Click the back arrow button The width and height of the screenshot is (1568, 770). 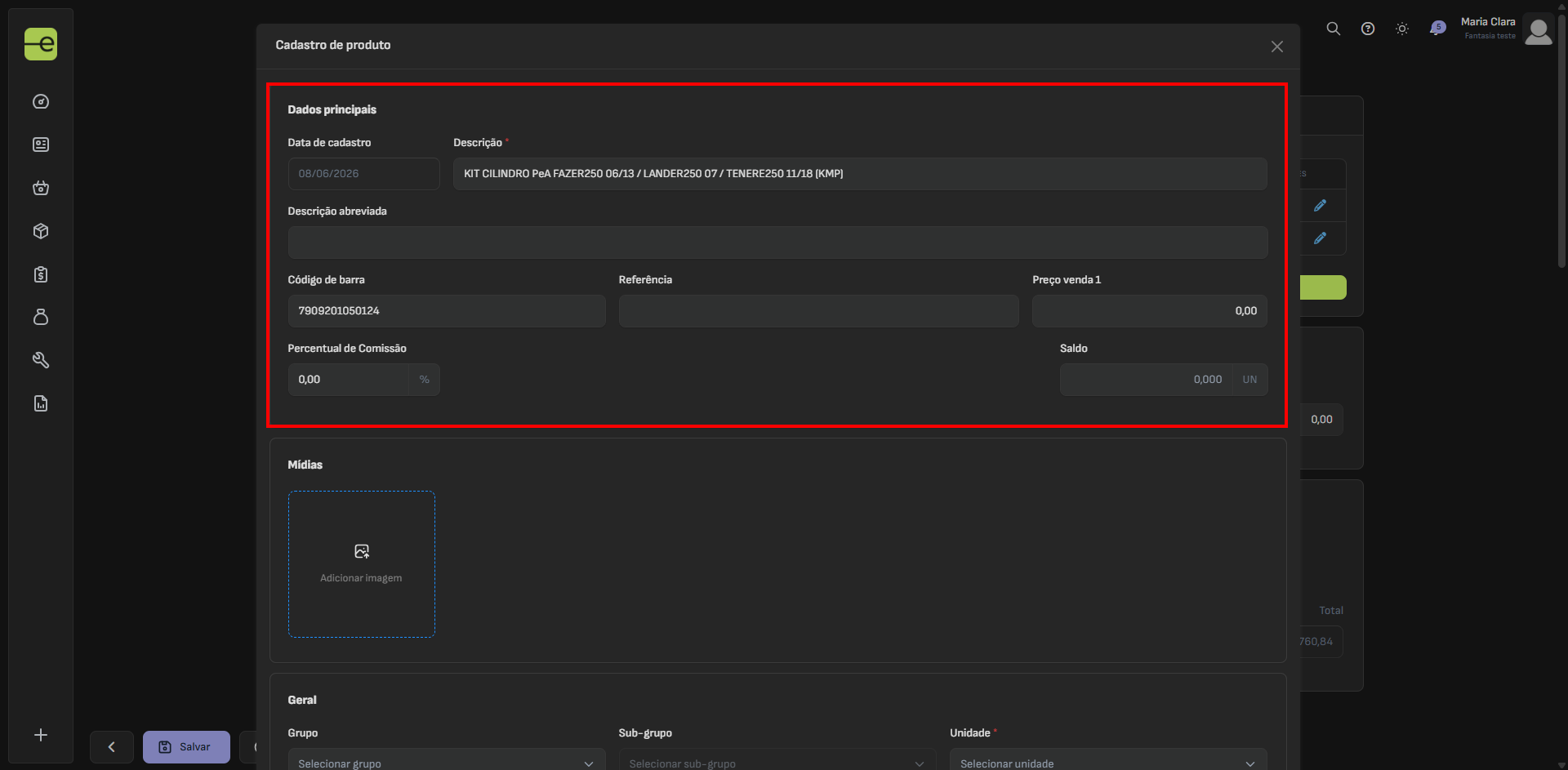112,747
